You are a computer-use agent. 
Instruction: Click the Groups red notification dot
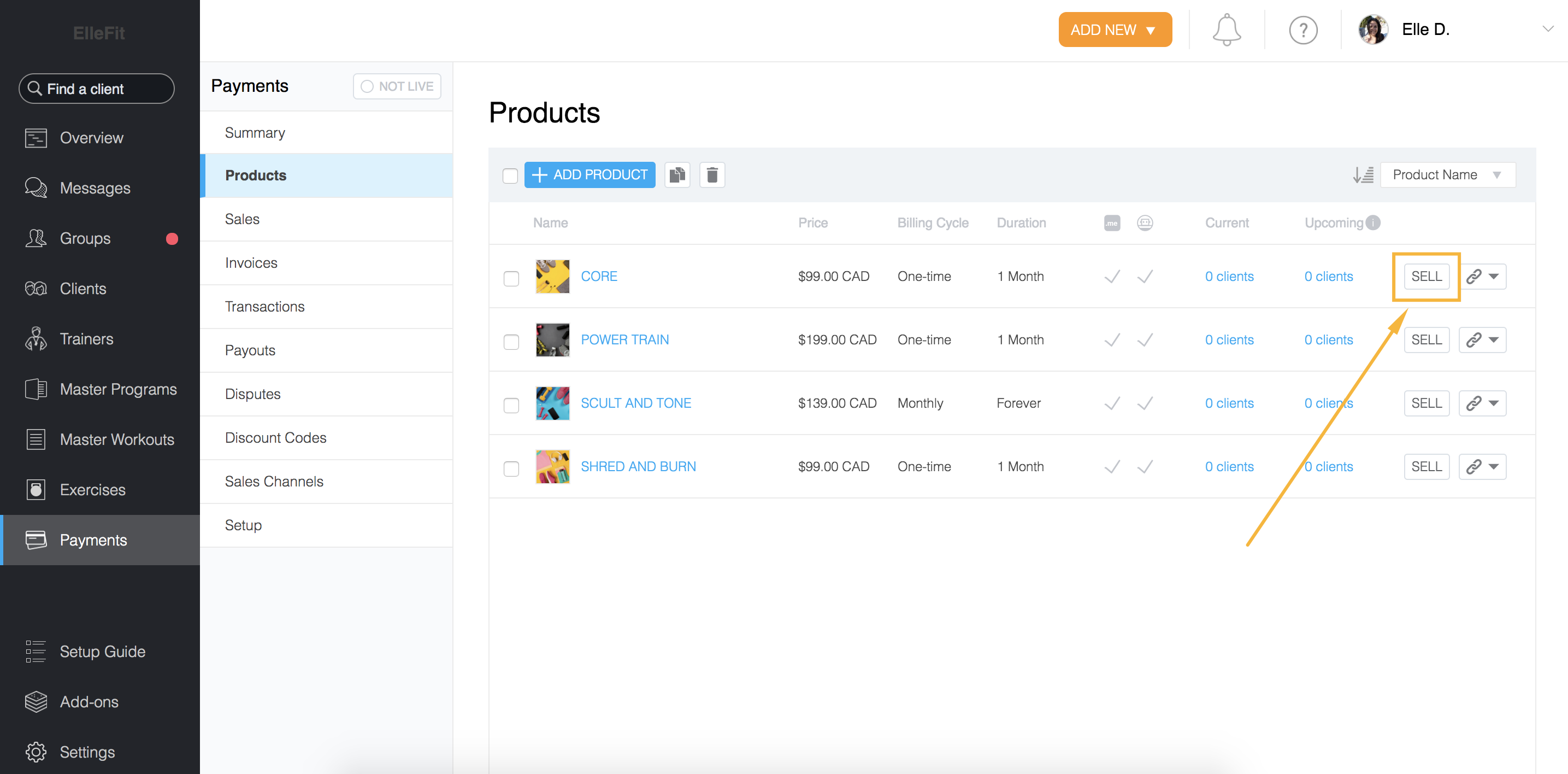click(x=172, y=239)
